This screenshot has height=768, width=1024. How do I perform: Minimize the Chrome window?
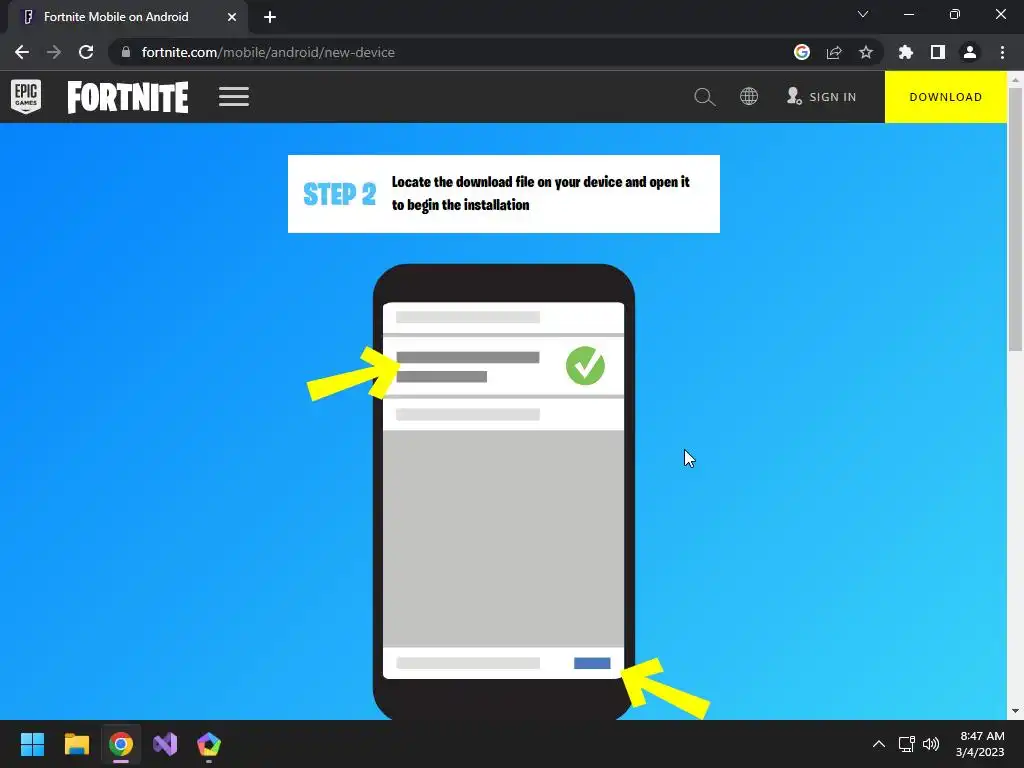(x=909, y=14)
